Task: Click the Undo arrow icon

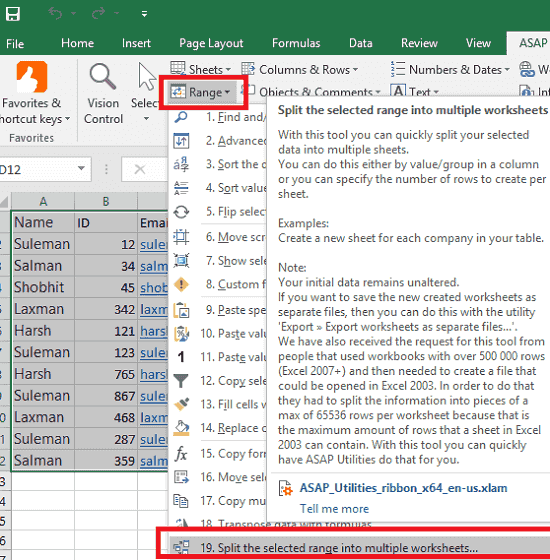Action: [x=55, y=14]
